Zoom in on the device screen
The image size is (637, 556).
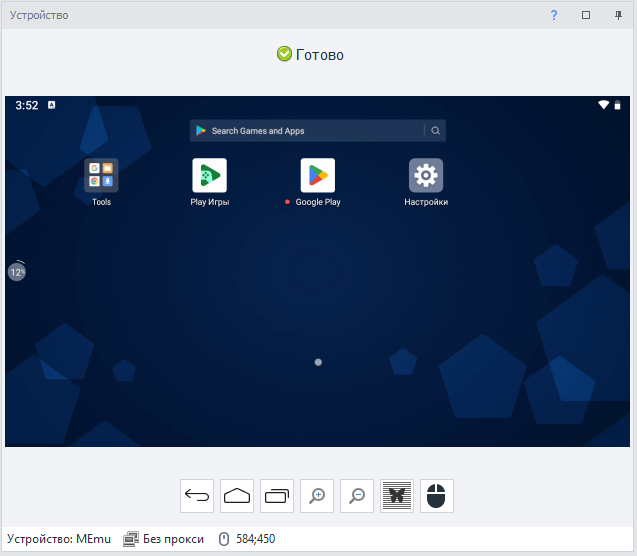click(317, 496)
